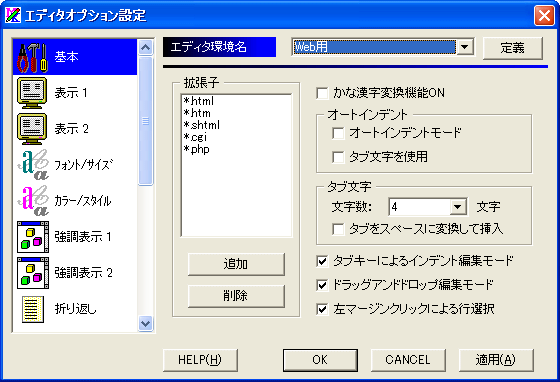This screenshot has height=382, width=560.
Task: Click the HELP(H) button
Action: coord(200,360)
